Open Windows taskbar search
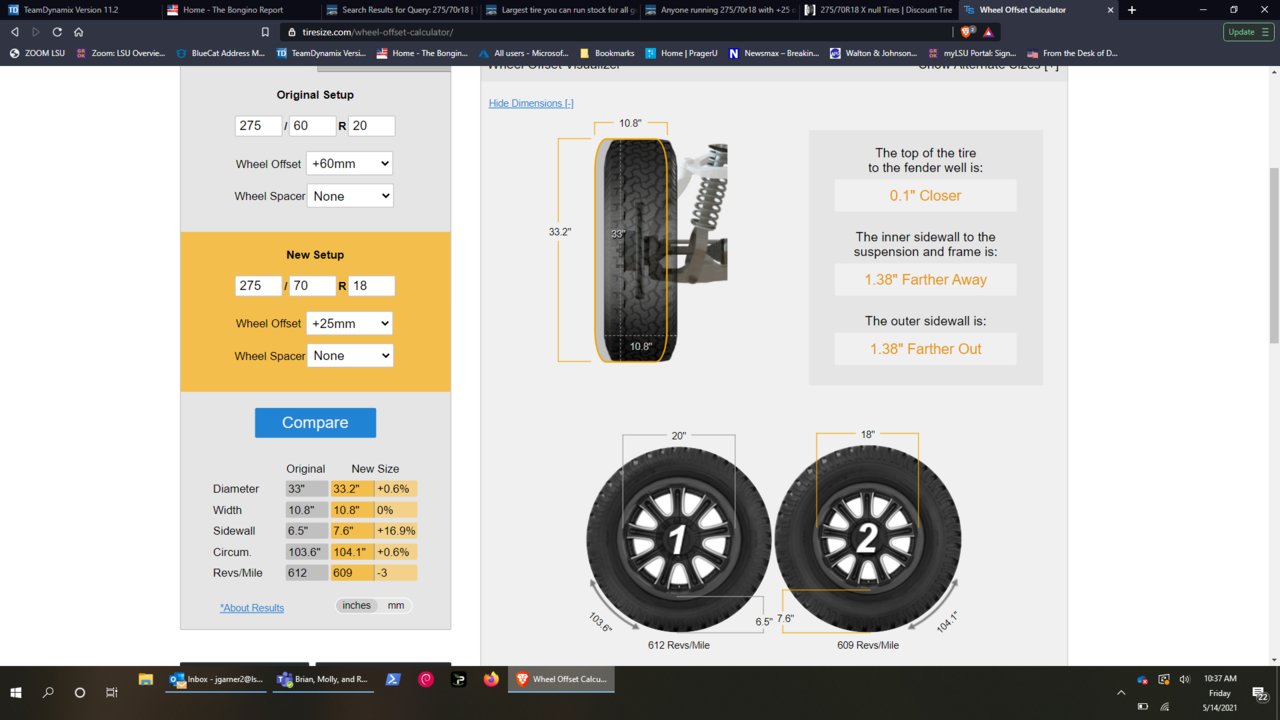1280x720 pixels. [48, 692]
